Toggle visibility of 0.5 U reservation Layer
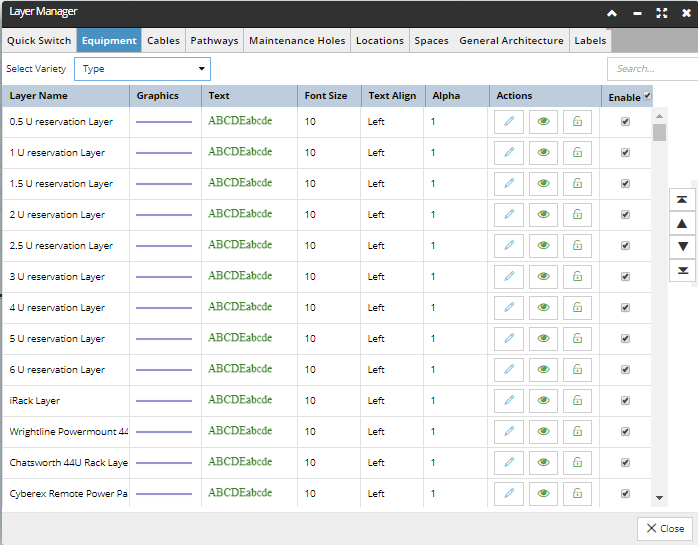 [x=543, y=122]
